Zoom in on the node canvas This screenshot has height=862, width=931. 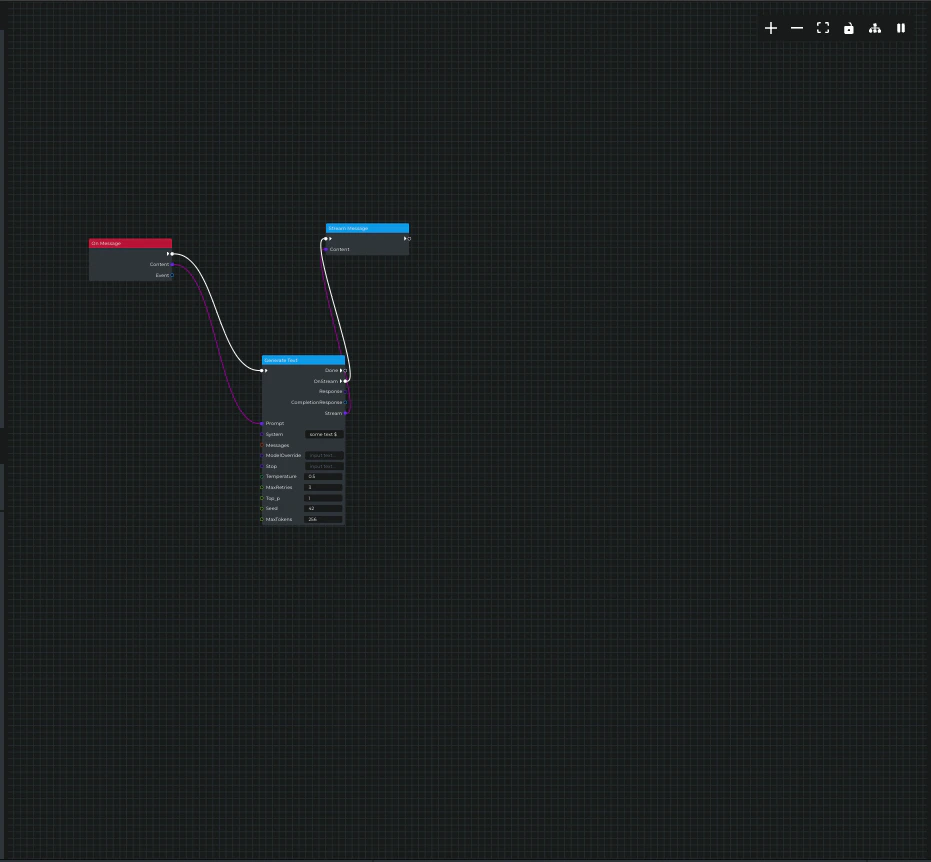click(x=771, y=28)
